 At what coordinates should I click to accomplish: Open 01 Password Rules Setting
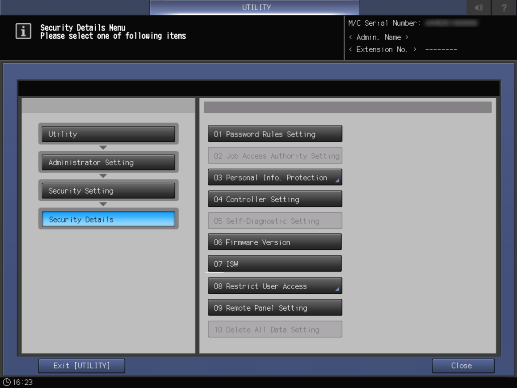(x=275, y=134)
